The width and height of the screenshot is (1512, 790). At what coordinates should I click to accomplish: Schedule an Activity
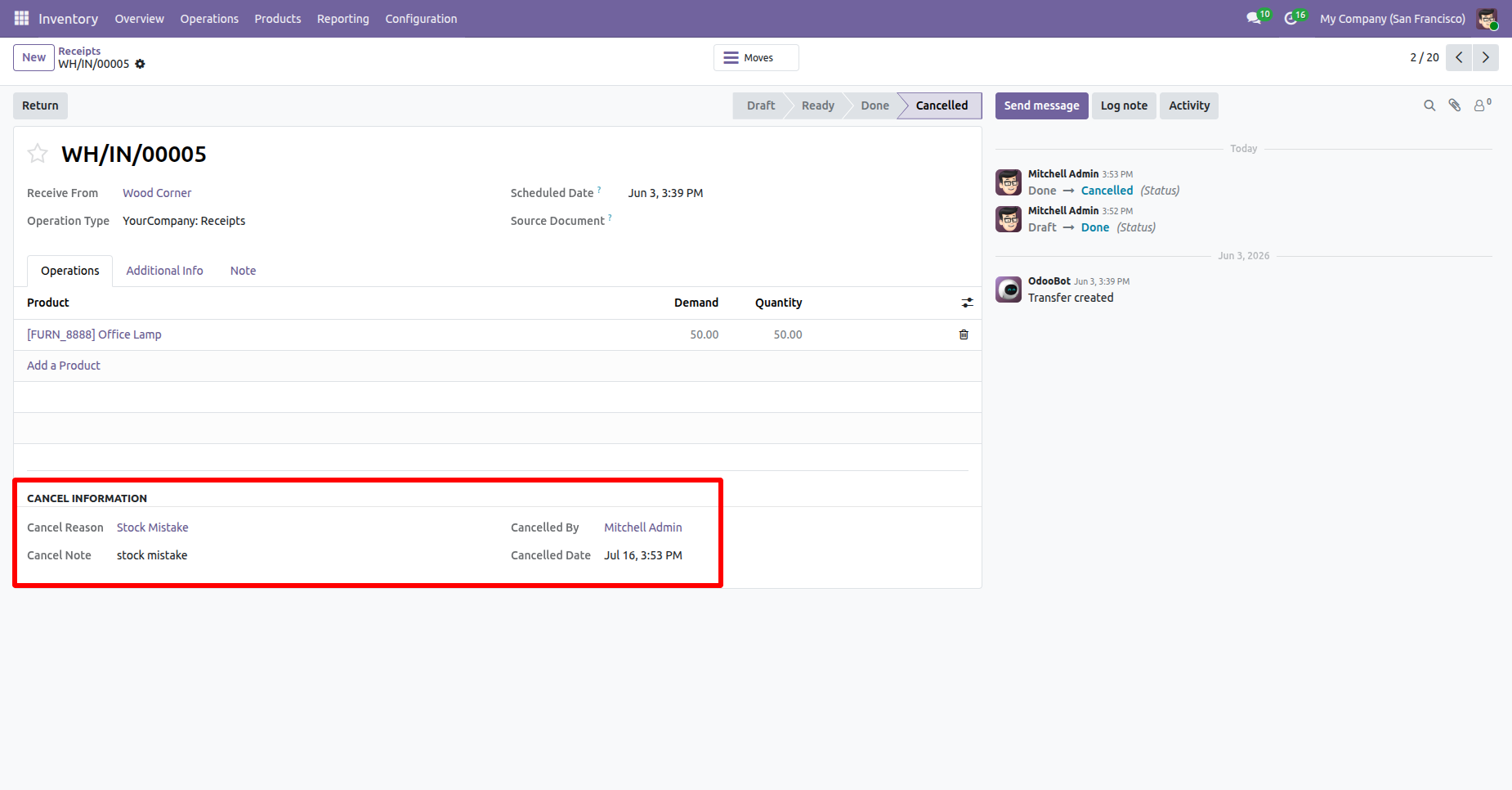point(1189,105)
